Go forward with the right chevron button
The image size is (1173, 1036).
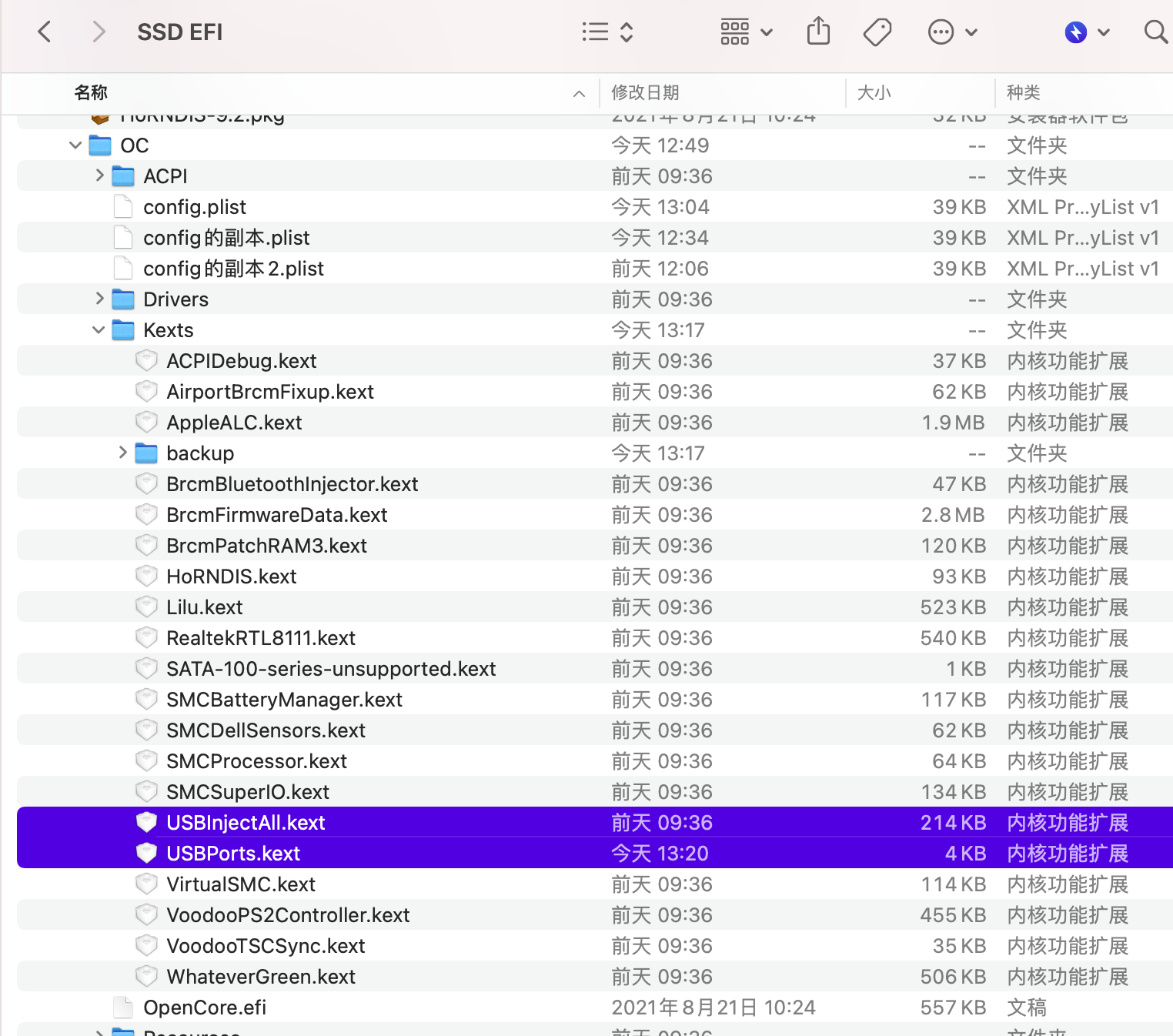98,32
